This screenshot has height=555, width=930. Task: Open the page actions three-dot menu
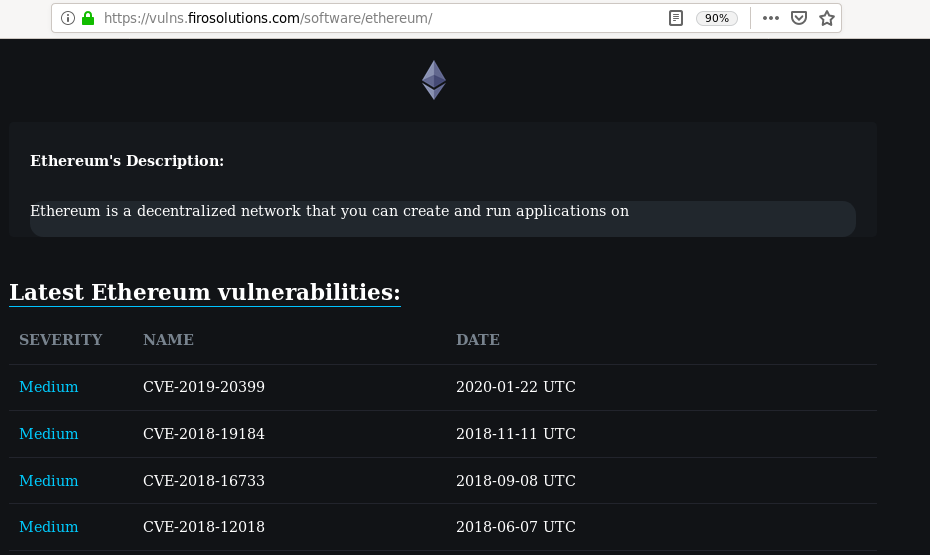(x=770, y=18)
